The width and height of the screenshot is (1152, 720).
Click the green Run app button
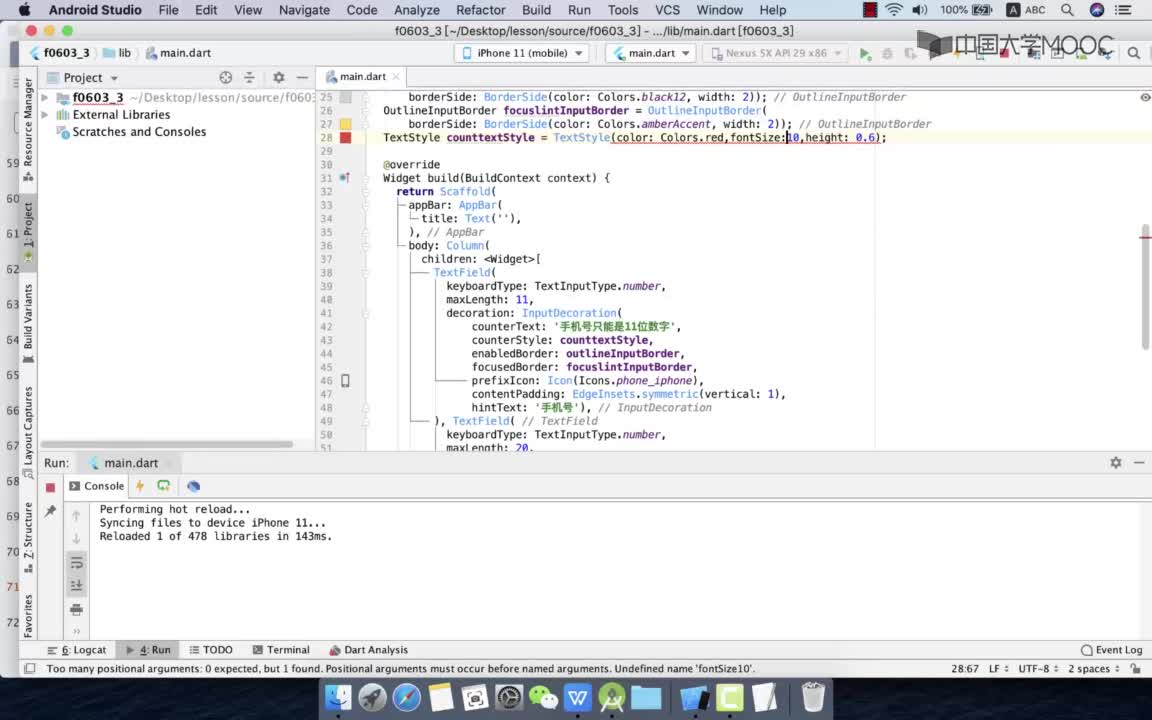[x=865, y=54]
